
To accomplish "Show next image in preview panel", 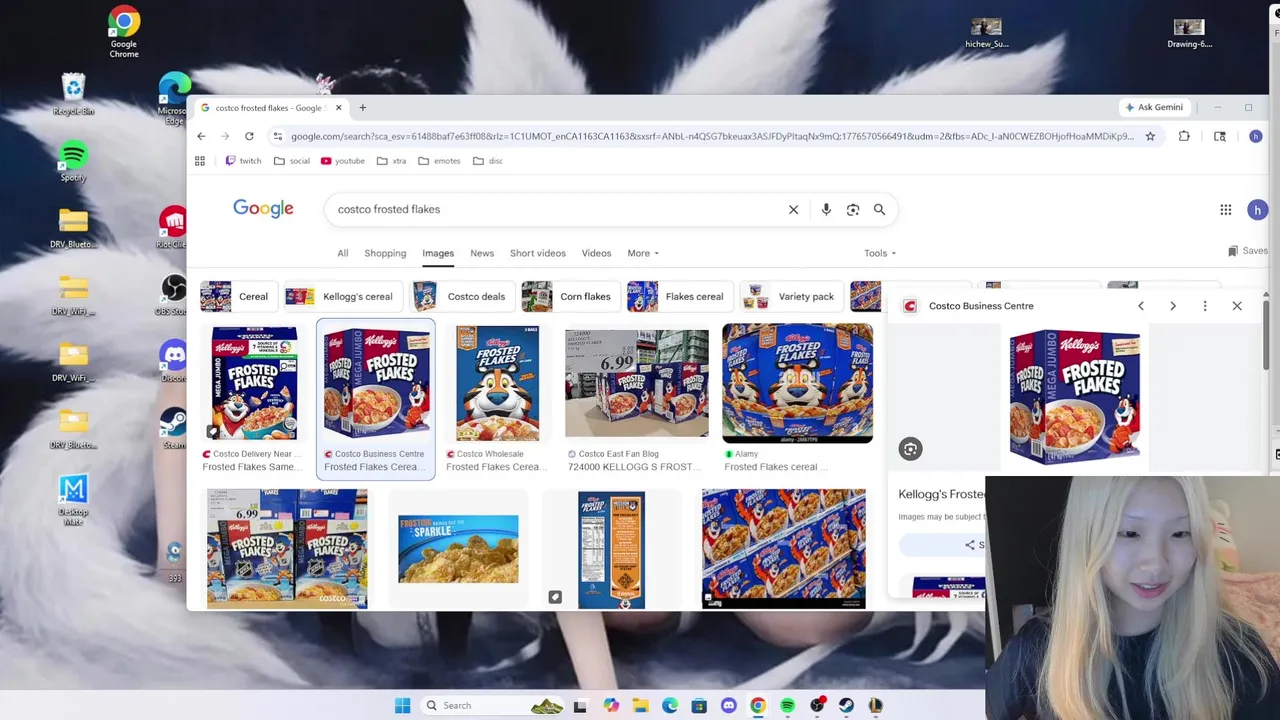I will point(1173,306).
